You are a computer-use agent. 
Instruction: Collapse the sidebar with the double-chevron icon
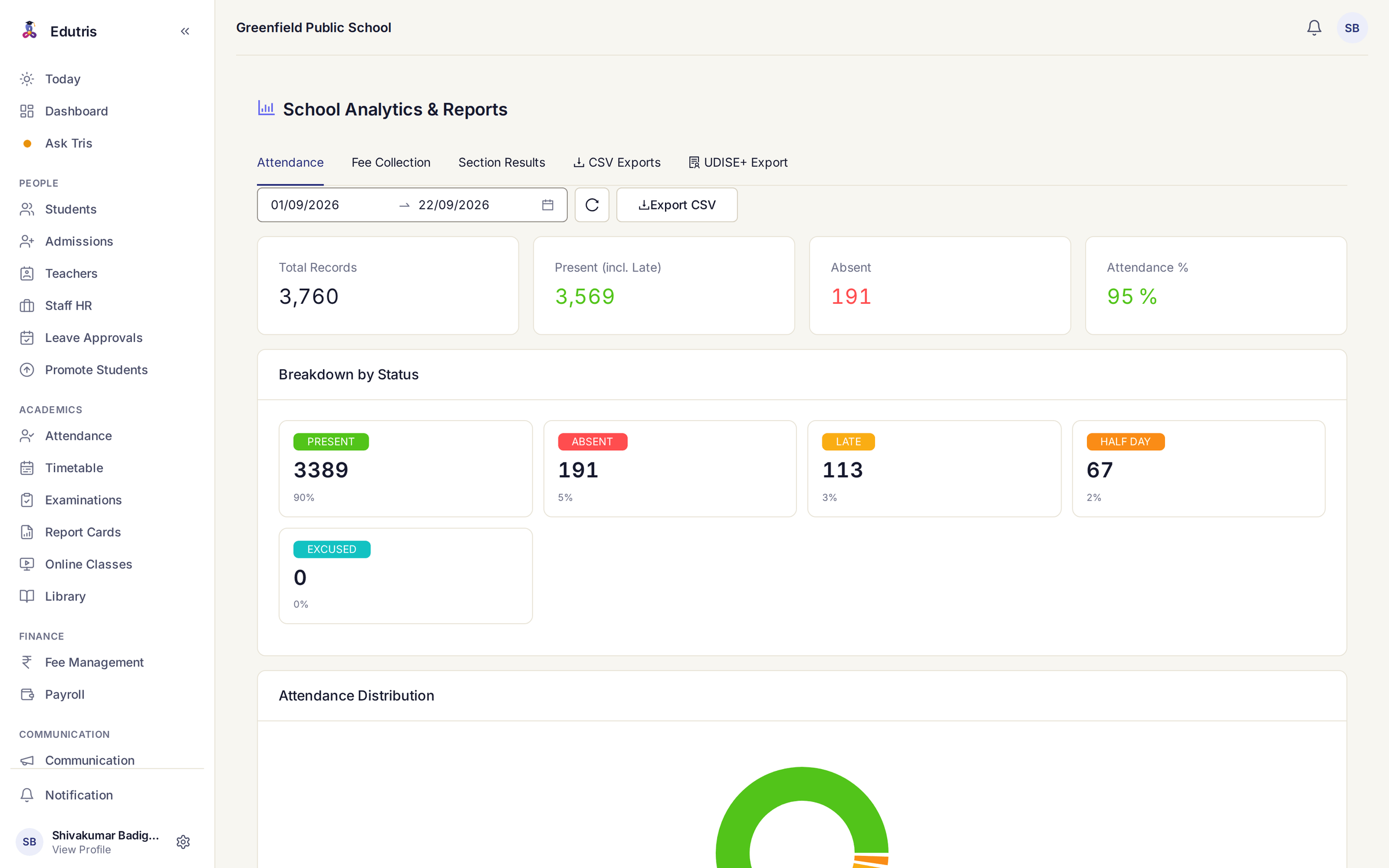pos(185,31)
